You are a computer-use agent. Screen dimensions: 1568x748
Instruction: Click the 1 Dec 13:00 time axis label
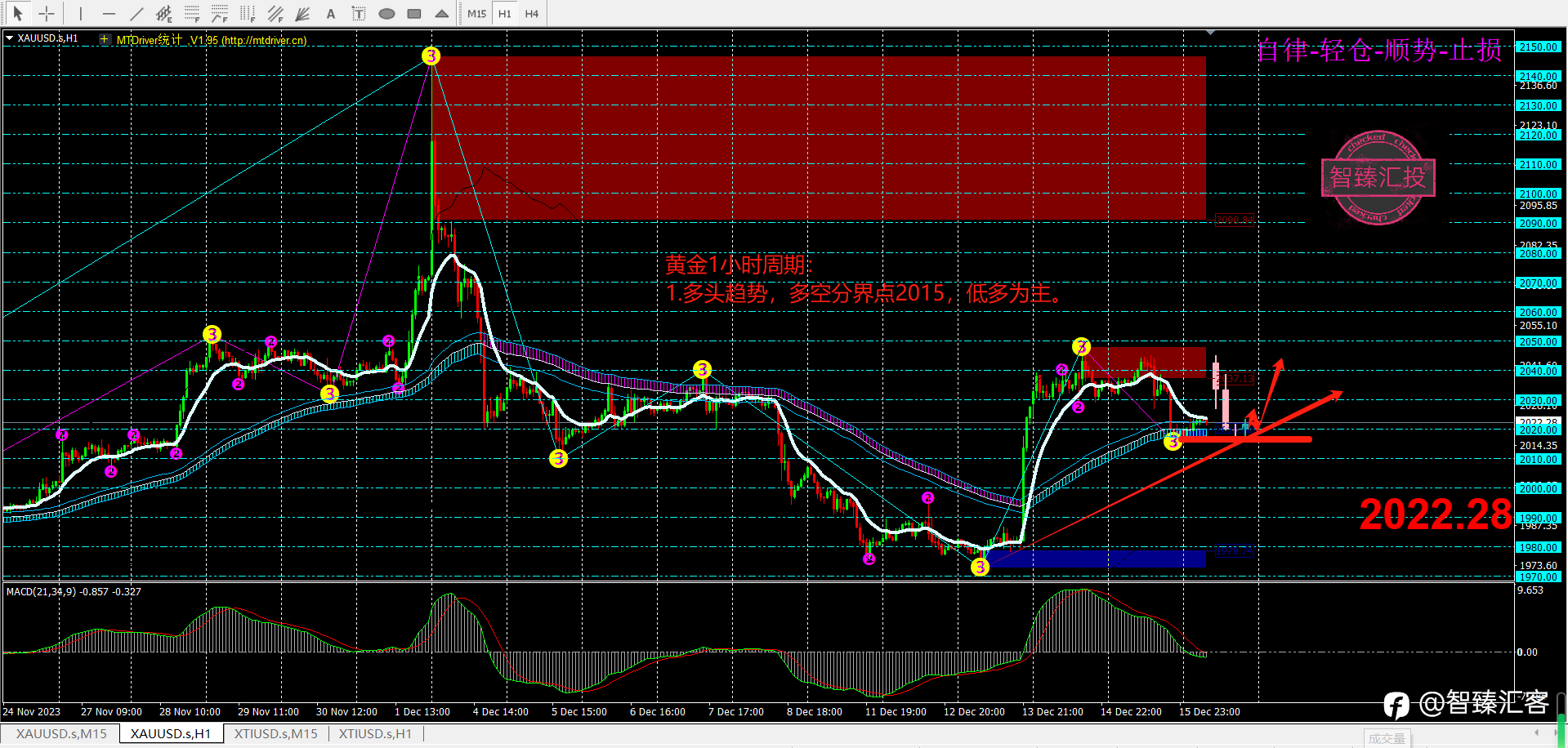click(x=422, y=711)
